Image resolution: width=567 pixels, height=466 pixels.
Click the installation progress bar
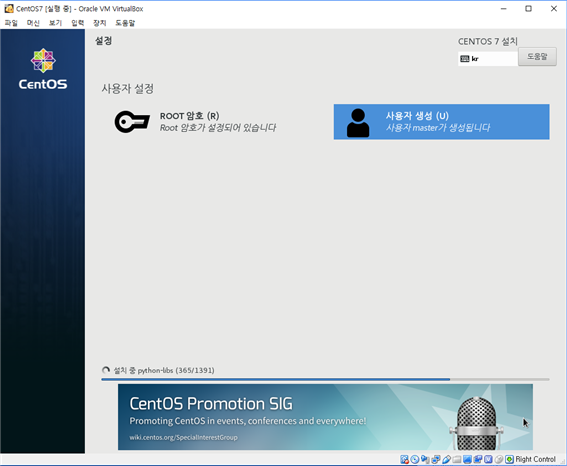(325, 379)
